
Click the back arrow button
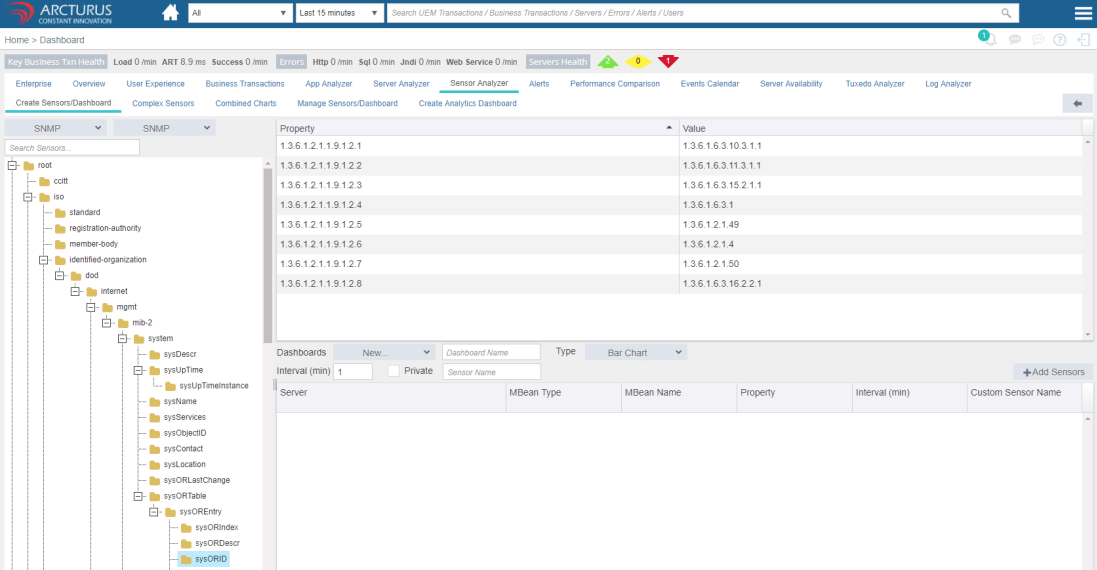coord(1077,104)
